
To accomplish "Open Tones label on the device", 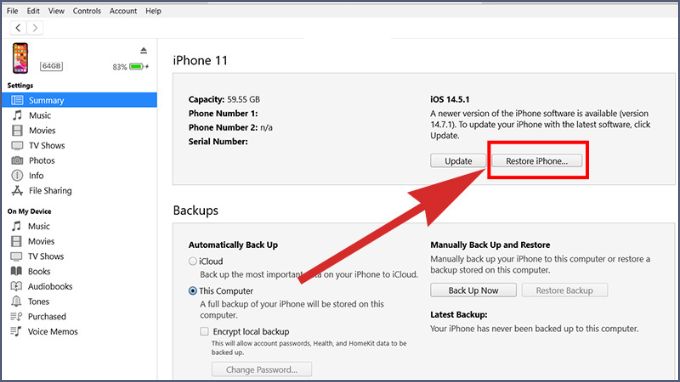I will (39, 301).
